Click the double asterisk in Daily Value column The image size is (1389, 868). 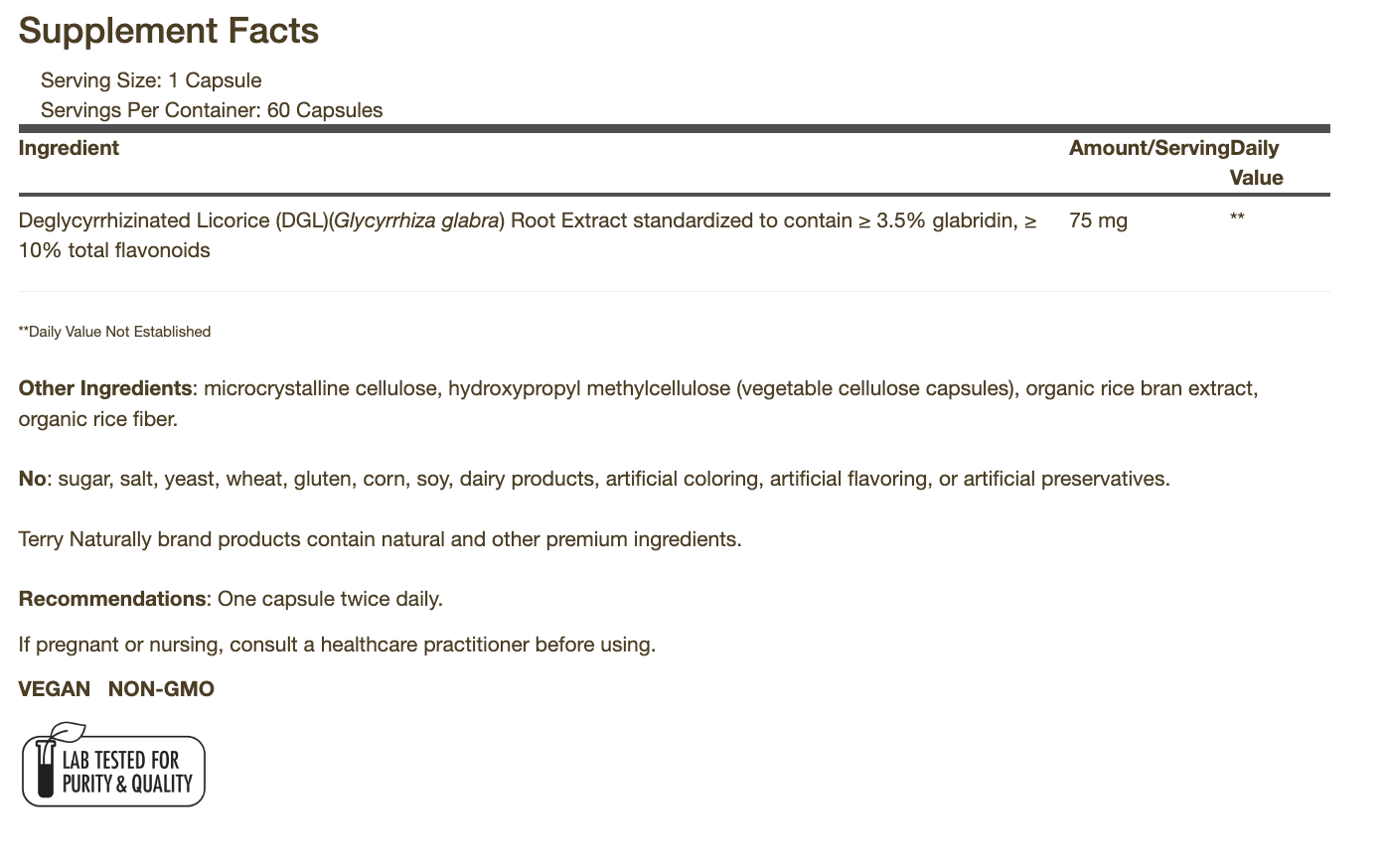1237,217
